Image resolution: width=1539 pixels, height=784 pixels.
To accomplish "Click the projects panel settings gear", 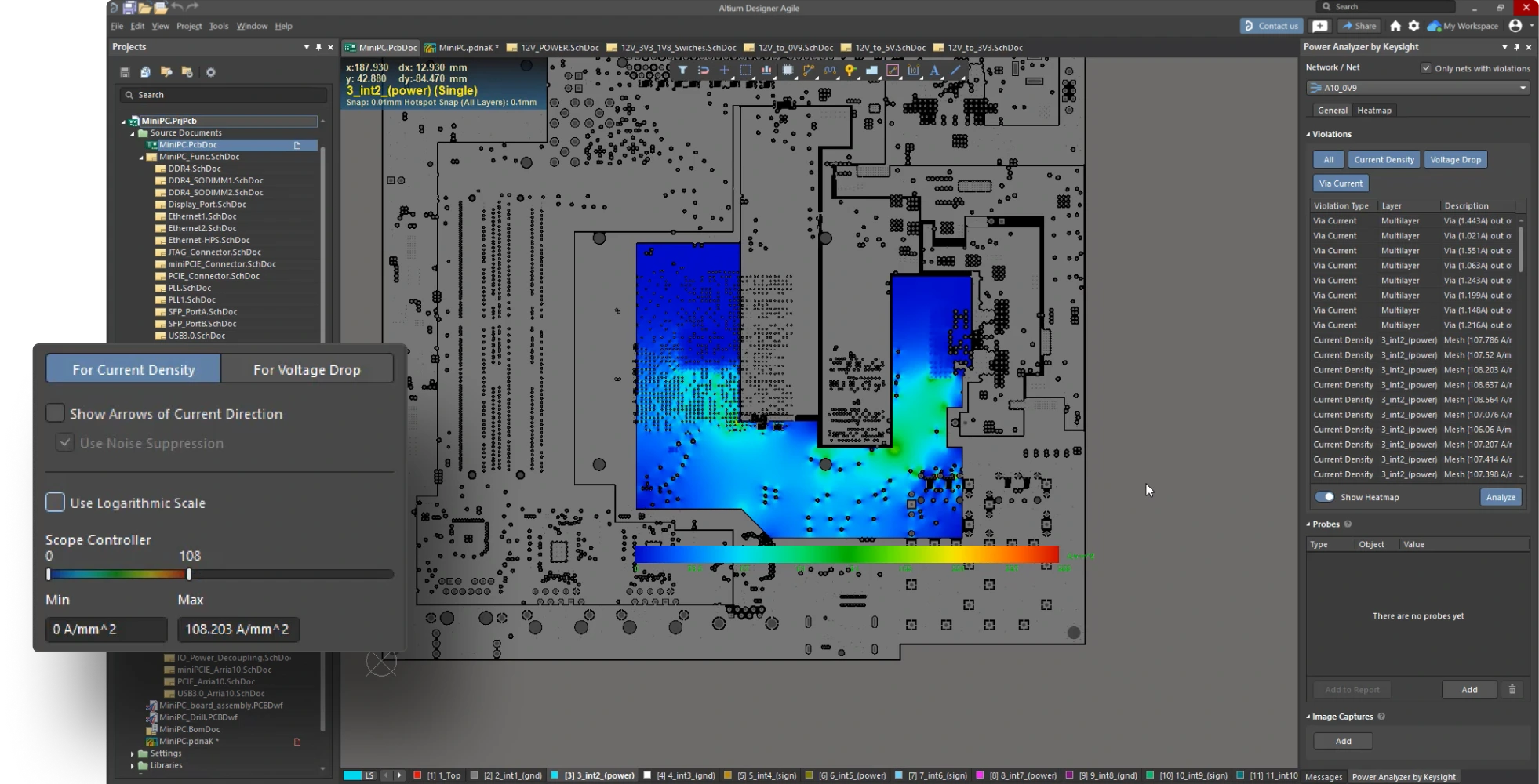I will point(210,72).
